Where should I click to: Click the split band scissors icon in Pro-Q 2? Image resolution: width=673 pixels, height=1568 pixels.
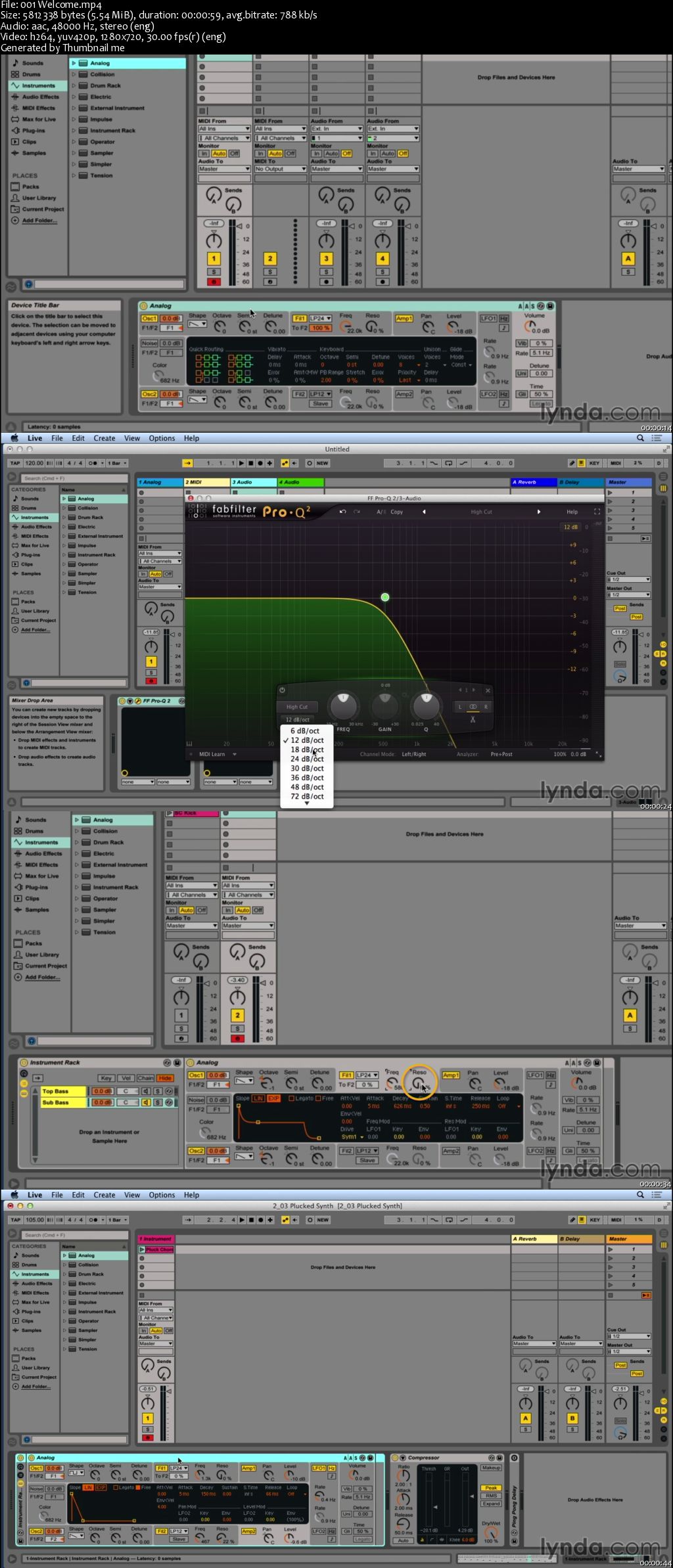[x=473, y=719]
